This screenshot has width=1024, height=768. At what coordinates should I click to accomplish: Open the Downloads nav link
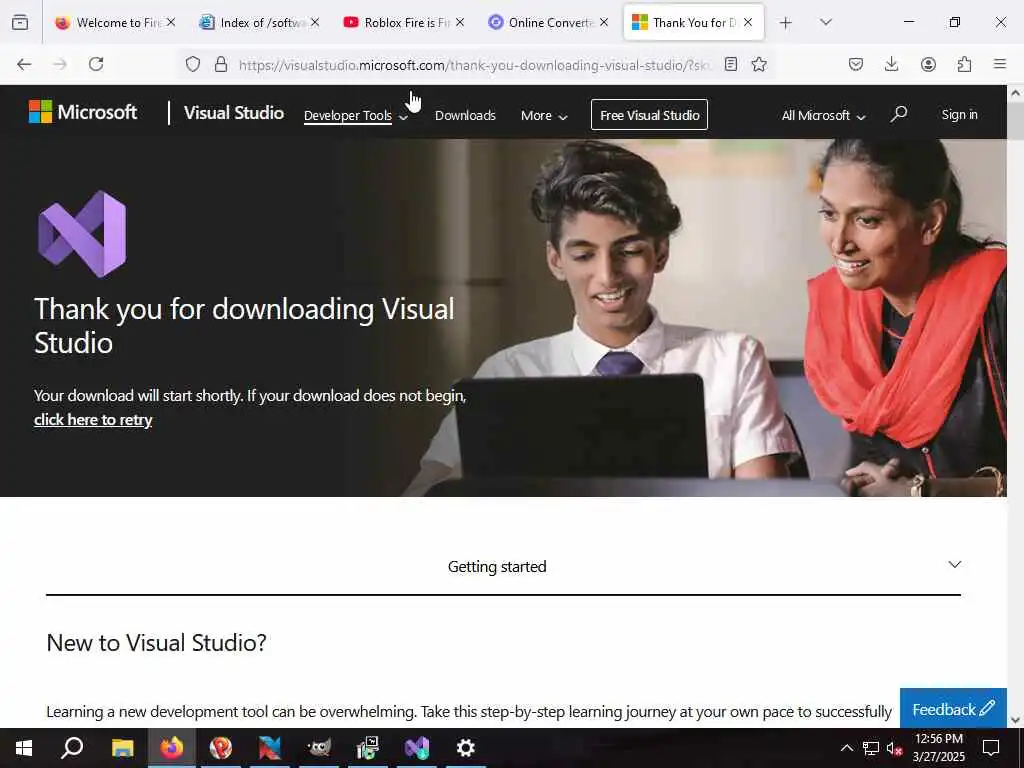465,116
